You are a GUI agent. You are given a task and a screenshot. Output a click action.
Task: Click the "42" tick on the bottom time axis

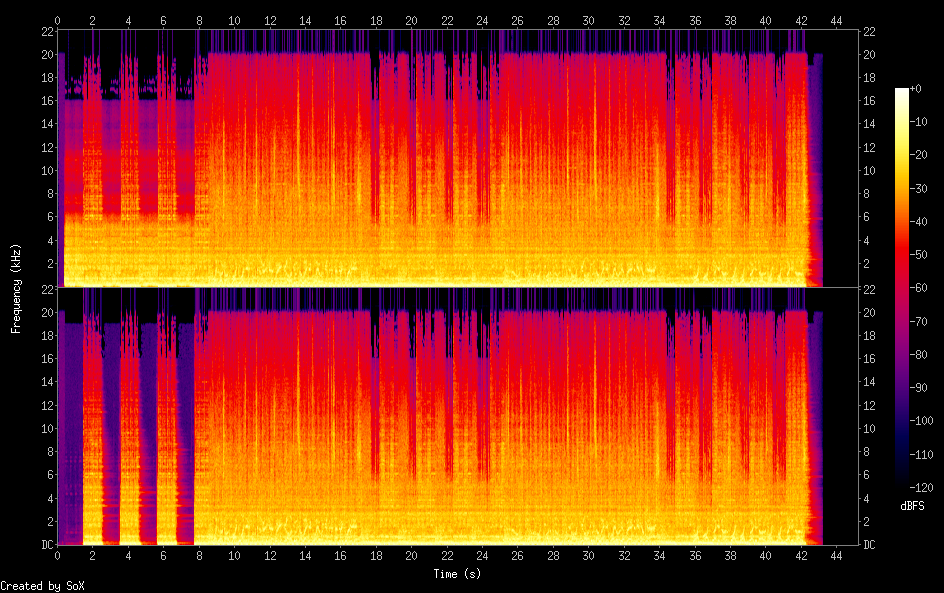click(801, 555)
